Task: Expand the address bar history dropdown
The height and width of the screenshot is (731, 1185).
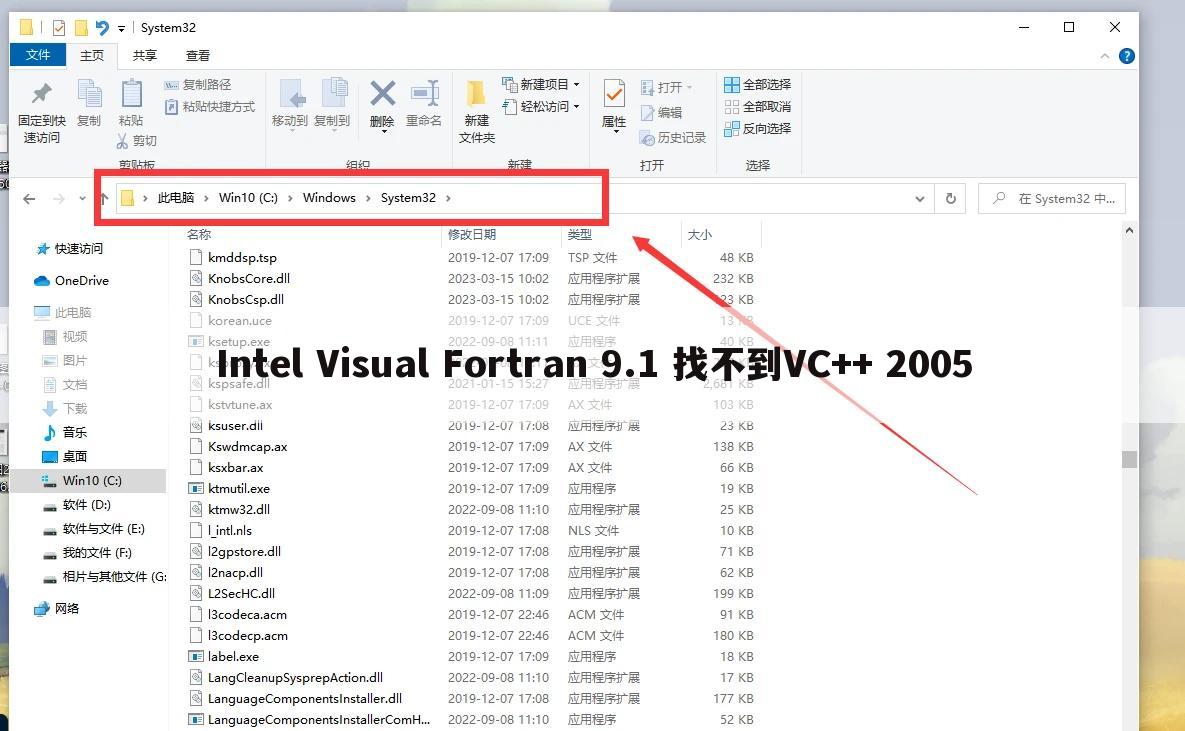Action: (920, 199)
